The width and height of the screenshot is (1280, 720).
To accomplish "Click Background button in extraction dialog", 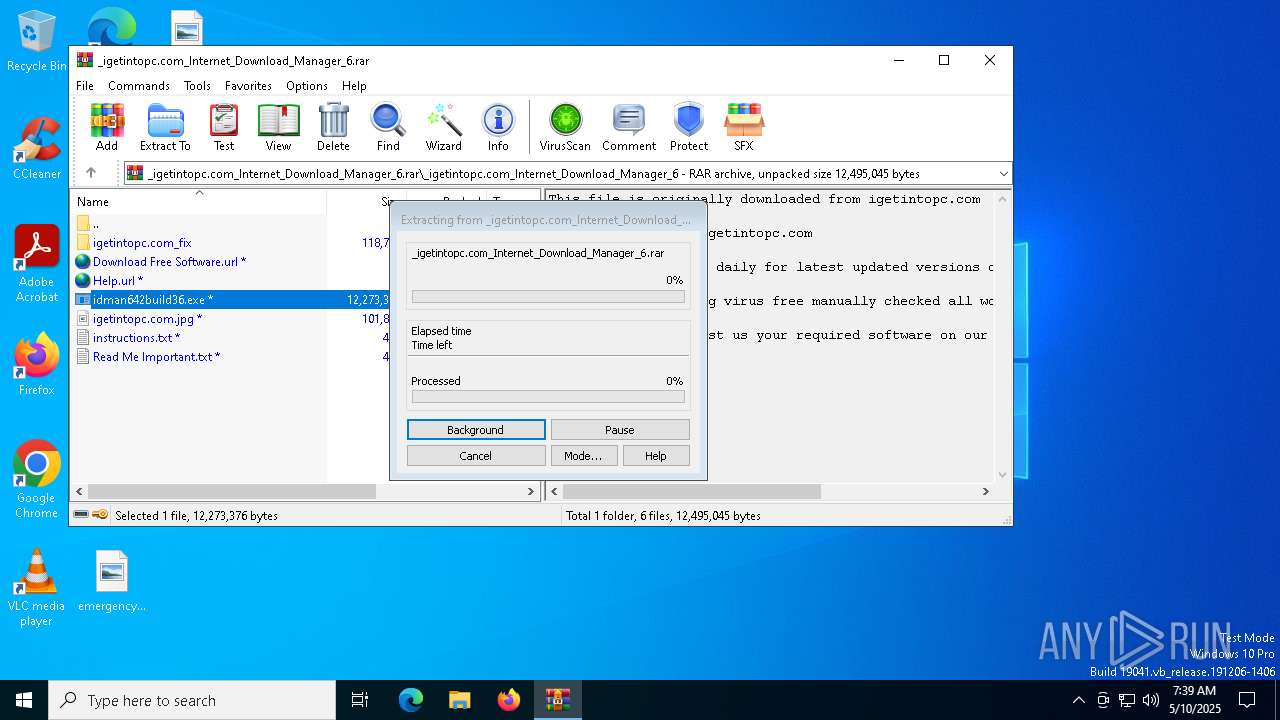I will (x=476, y=430).
